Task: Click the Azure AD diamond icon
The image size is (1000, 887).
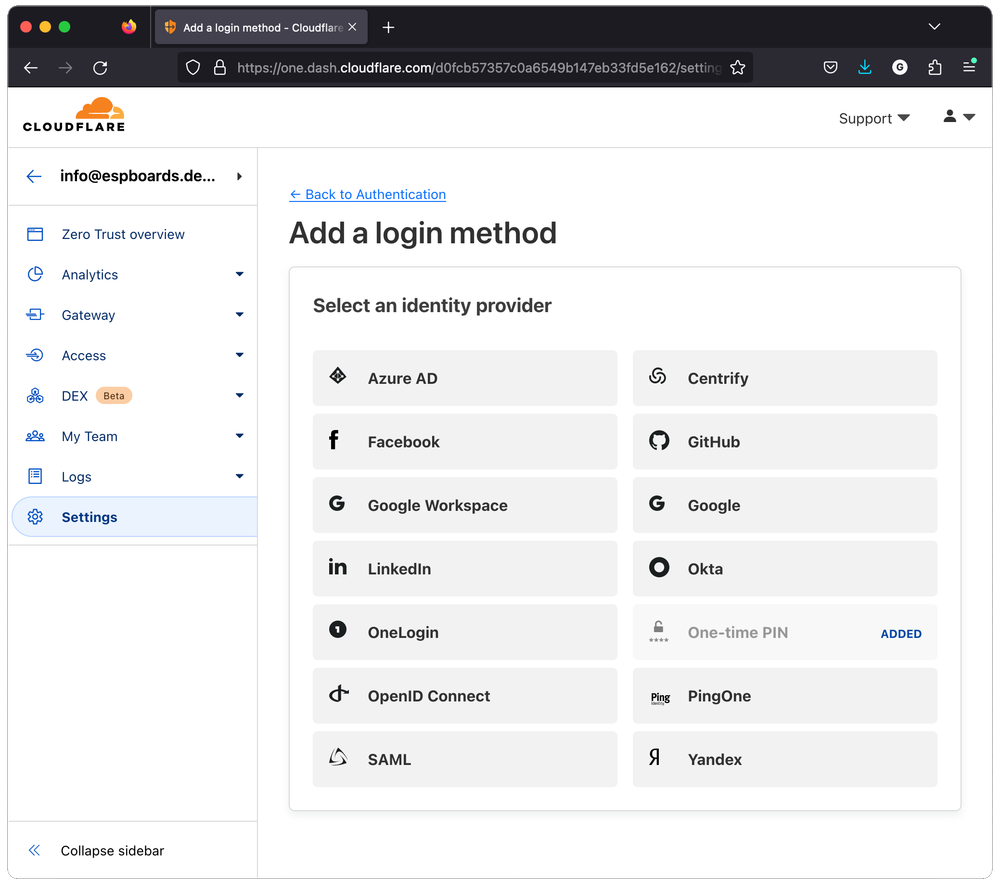Action: [x=338, y=377]
